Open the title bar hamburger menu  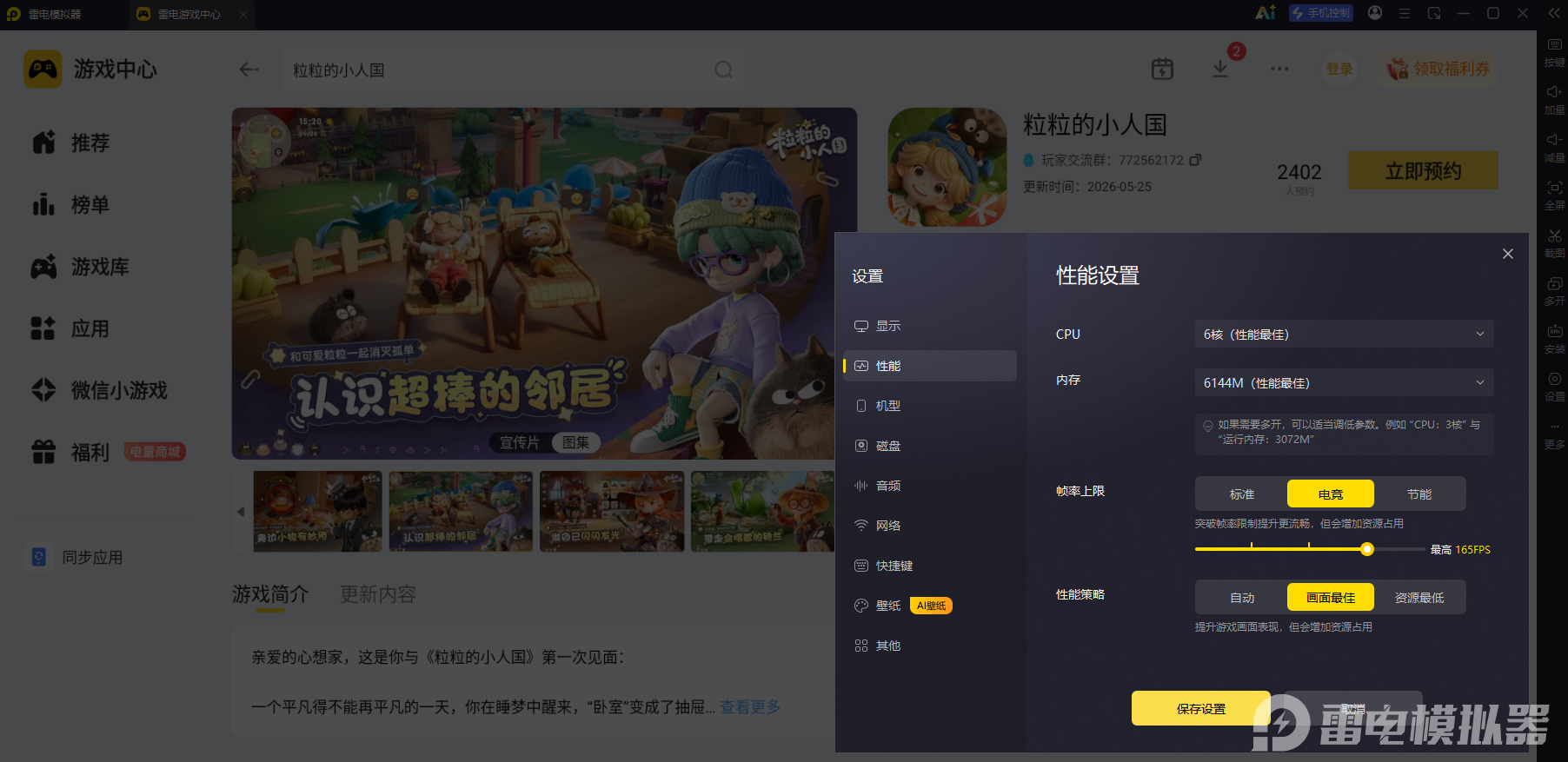point(1405,13)
